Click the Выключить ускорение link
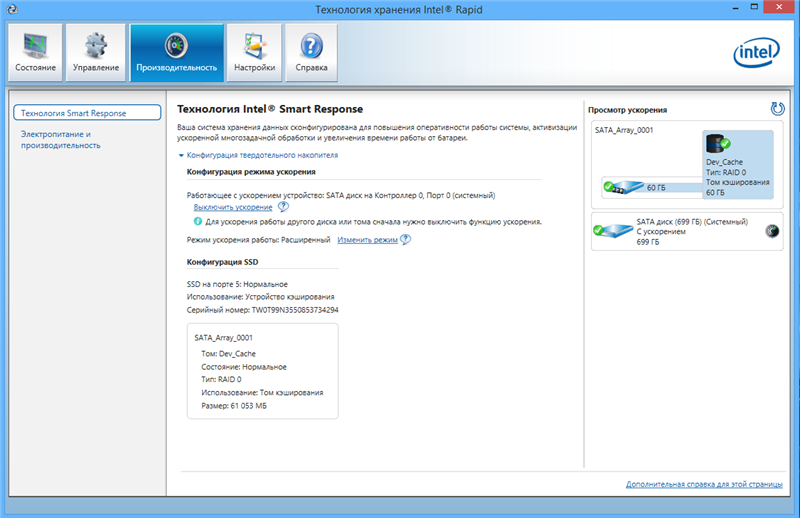 233,207
